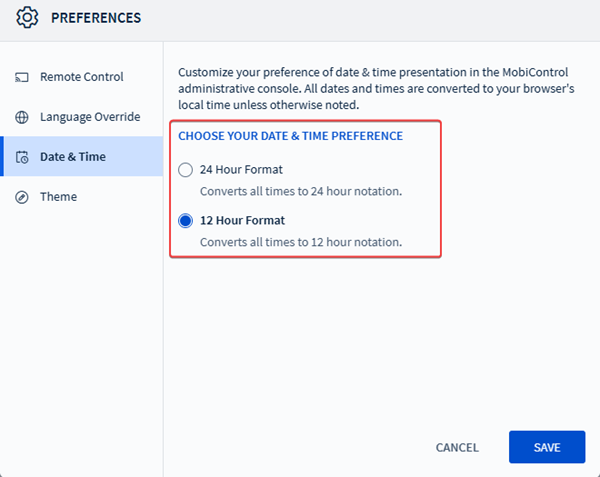Click the "12 Hour Format" label text
The height and width of the screenshot is (477, 600).
pyautogui.click(x=241, y=221)
